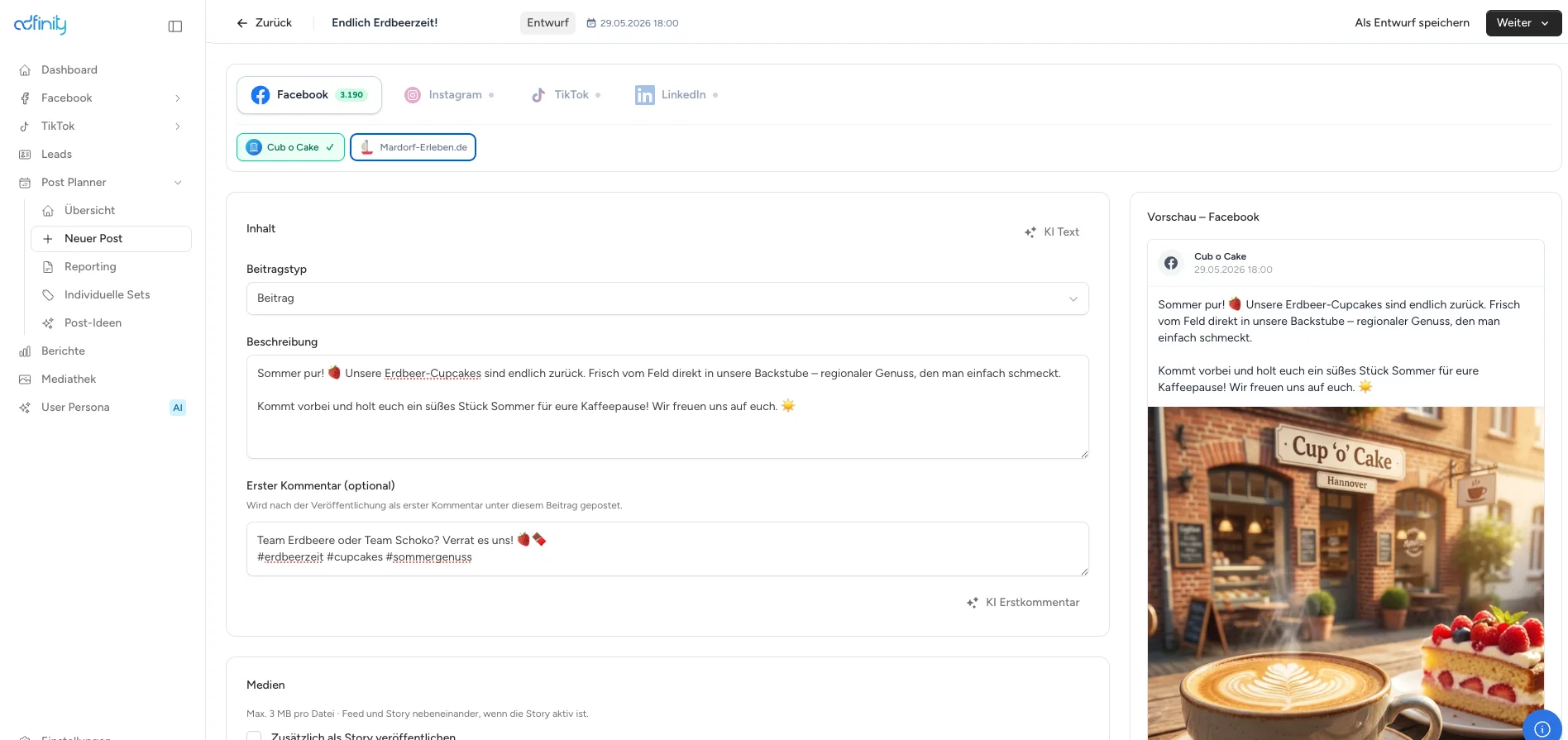Check Zusätzlich als Story veröffentlichen
The image size is (1568, 740).
point(254,737)
